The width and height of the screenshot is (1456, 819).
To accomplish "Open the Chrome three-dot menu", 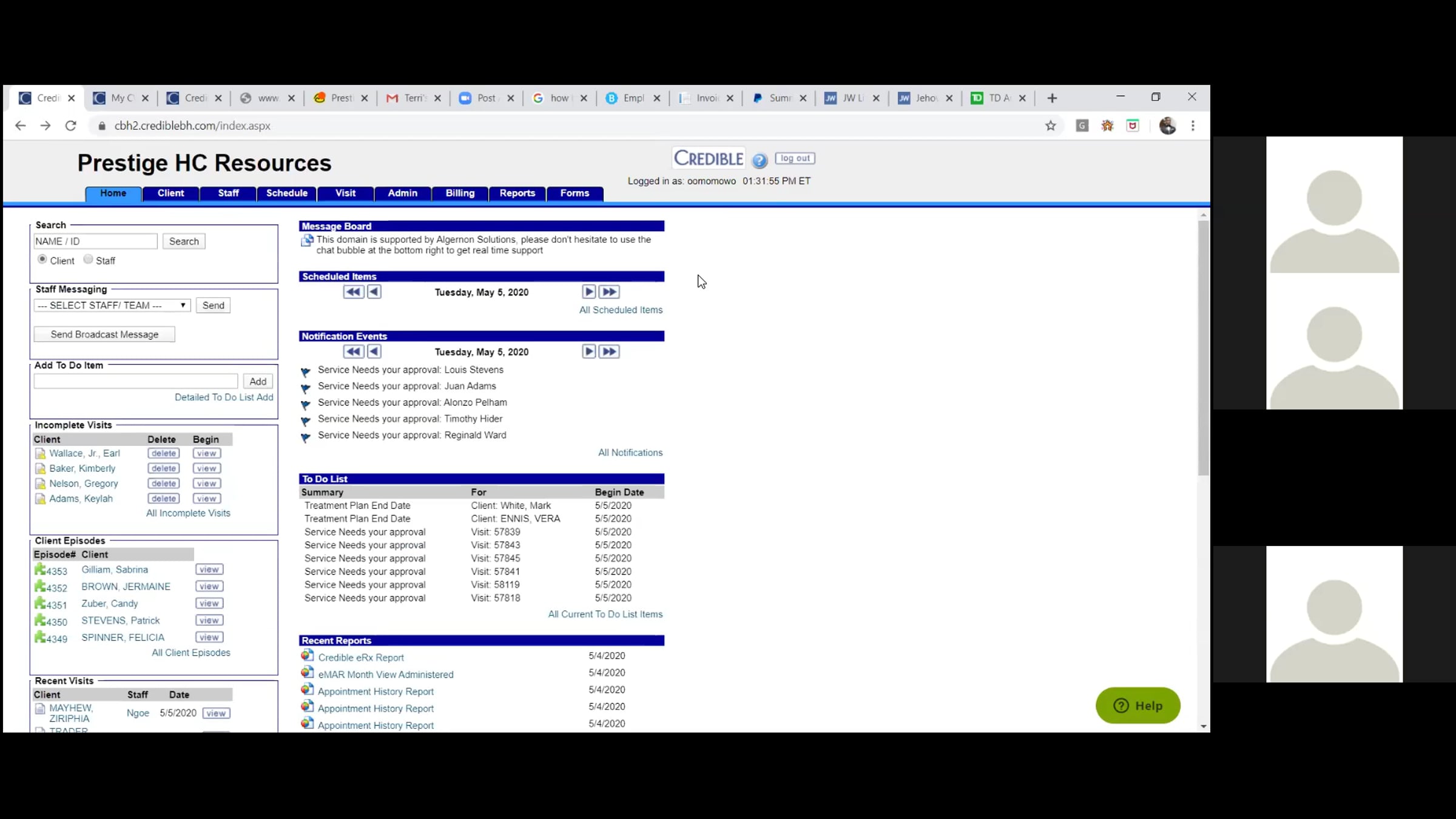I will [x=1193, y=126].
